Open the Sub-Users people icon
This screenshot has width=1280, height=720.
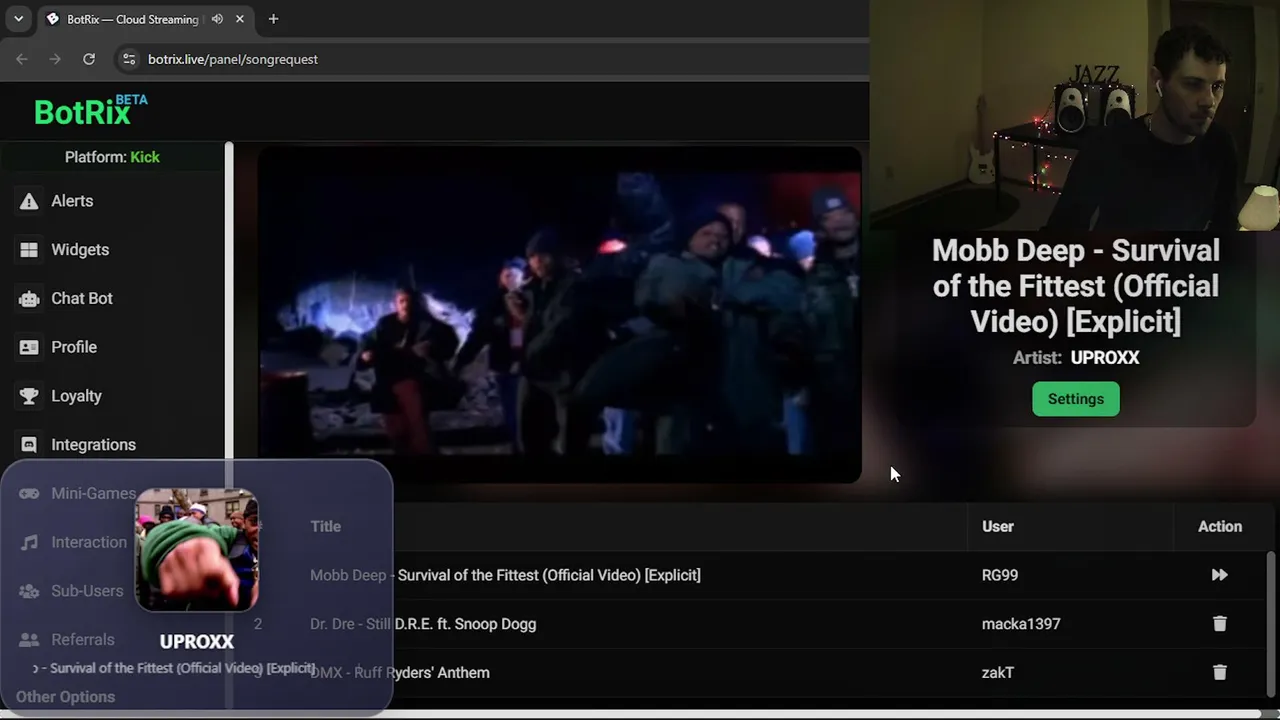(29, 591)
